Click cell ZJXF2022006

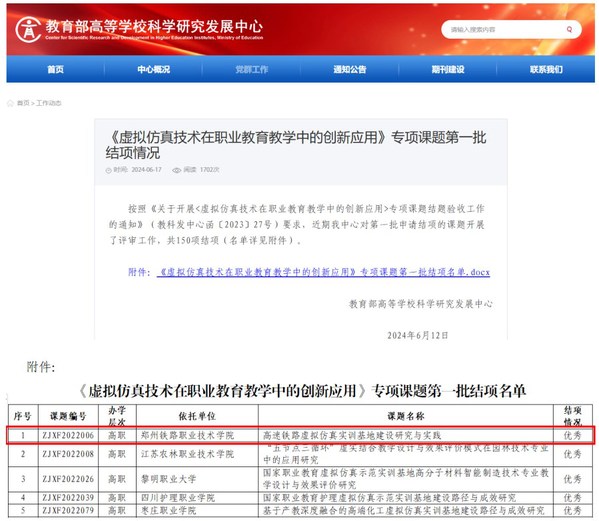pyautogui.click(x=68, y=435)
